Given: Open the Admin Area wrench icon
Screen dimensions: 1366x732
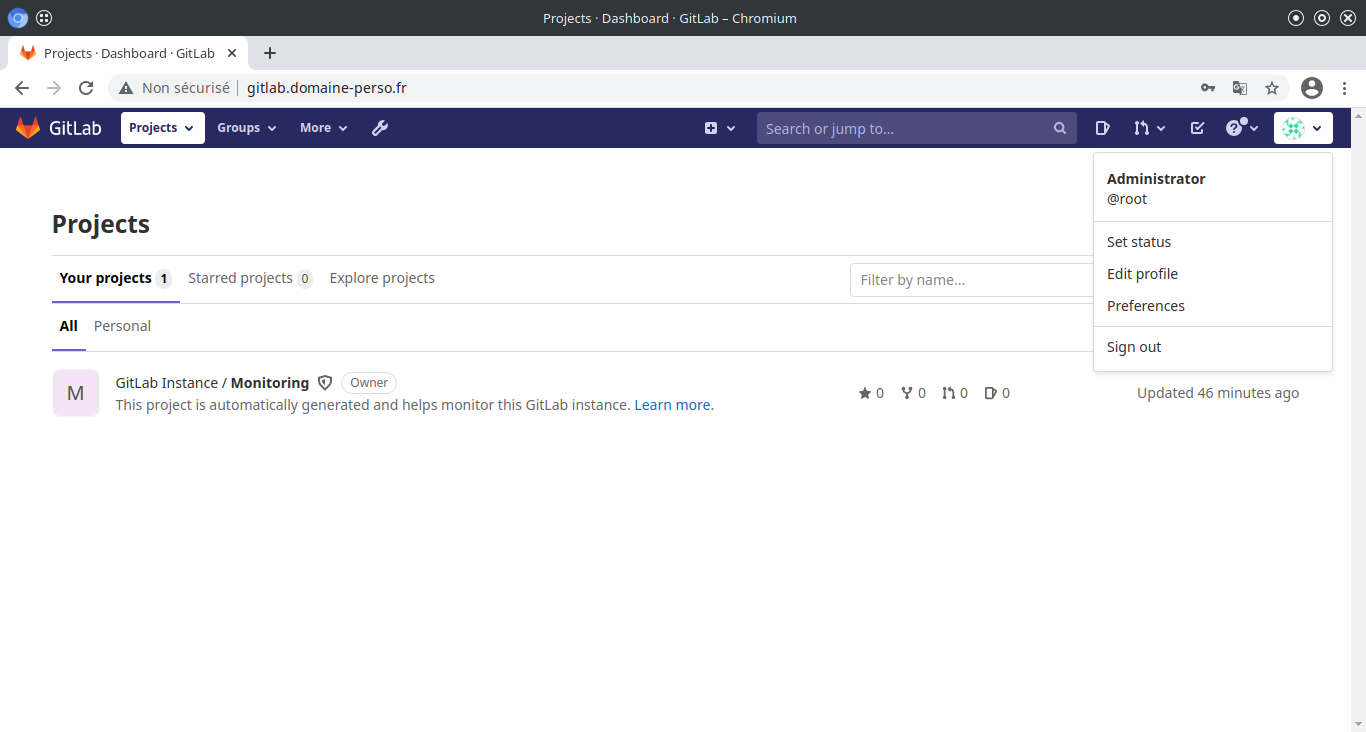Looking at the screenshot, I should (x=380, y=128).
